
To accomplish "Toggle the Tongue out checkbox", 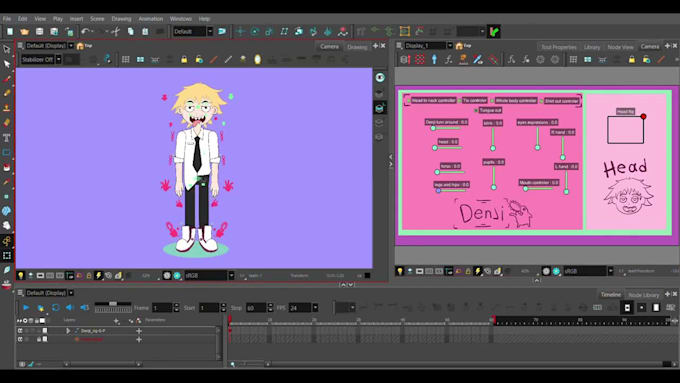I will point(476,111).
